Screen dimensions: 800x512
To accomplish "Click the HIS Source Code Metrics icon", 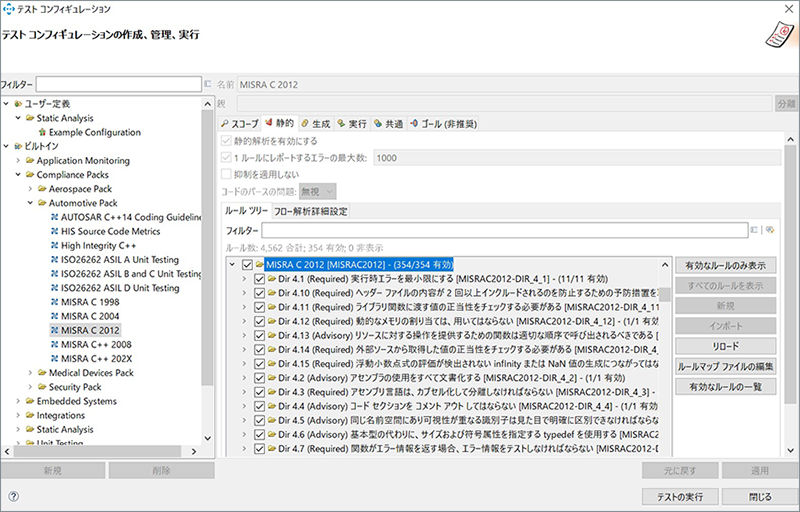I will 55,232.
